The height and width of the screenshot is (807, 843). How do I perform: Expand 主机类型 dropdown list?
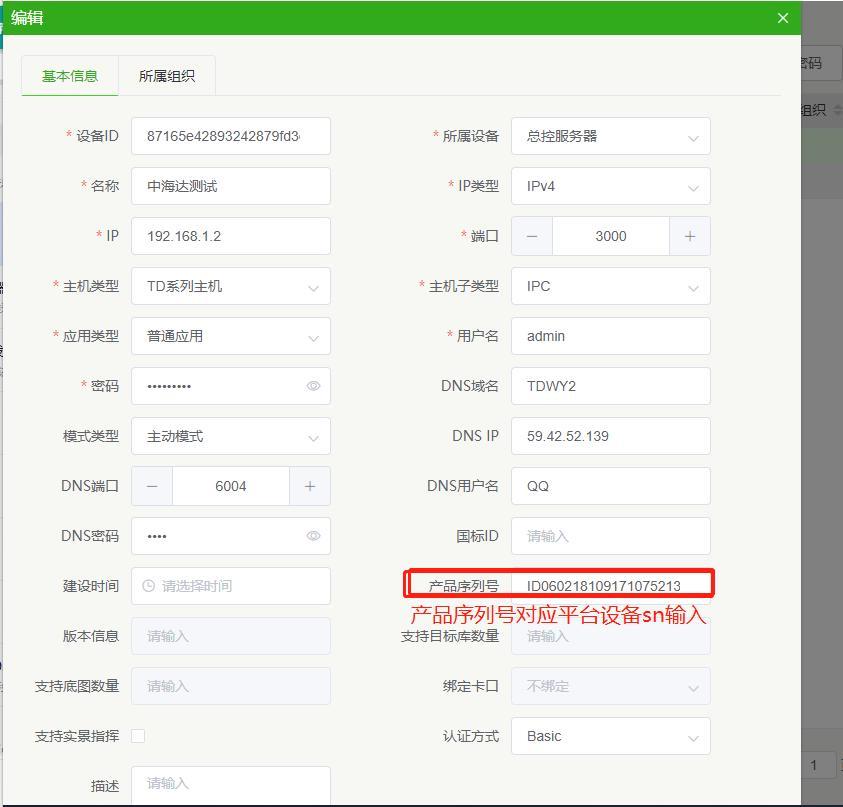pos(230,286)
